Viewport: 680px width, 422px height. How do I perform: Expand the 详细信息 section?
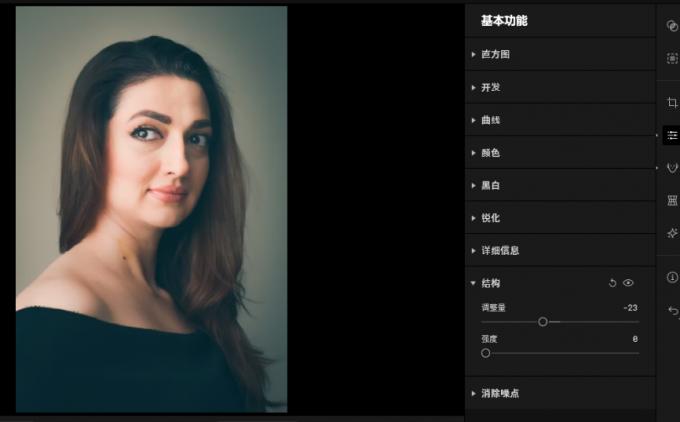coord(560,250)
